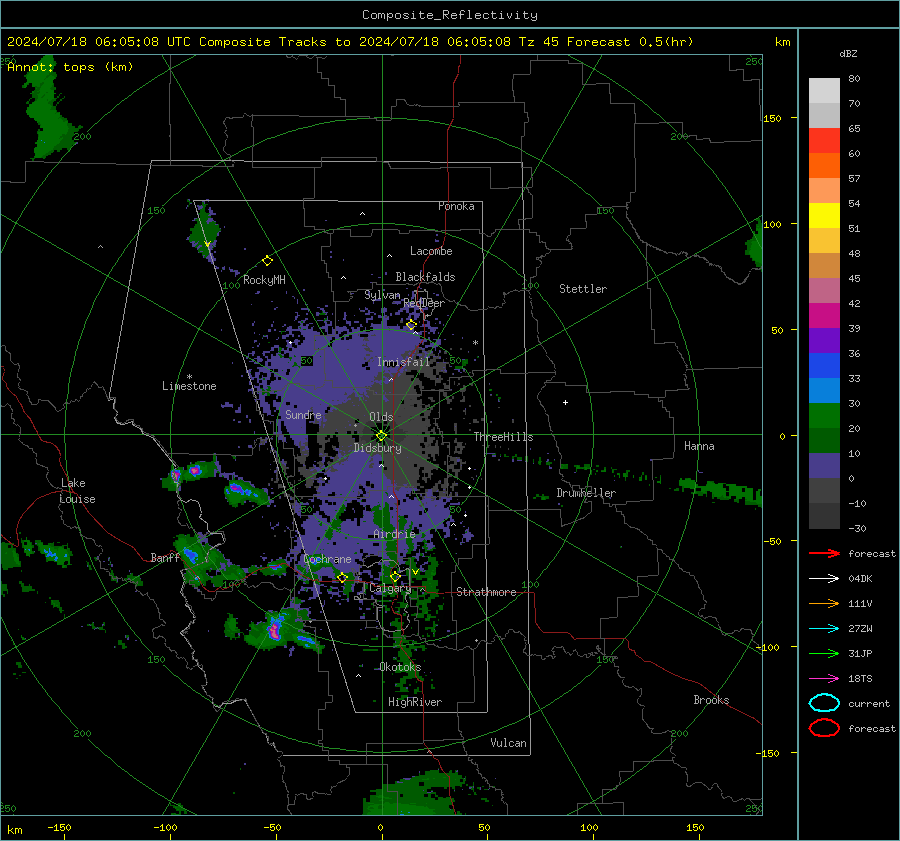Click the Vulcan city label

[509, 743]
